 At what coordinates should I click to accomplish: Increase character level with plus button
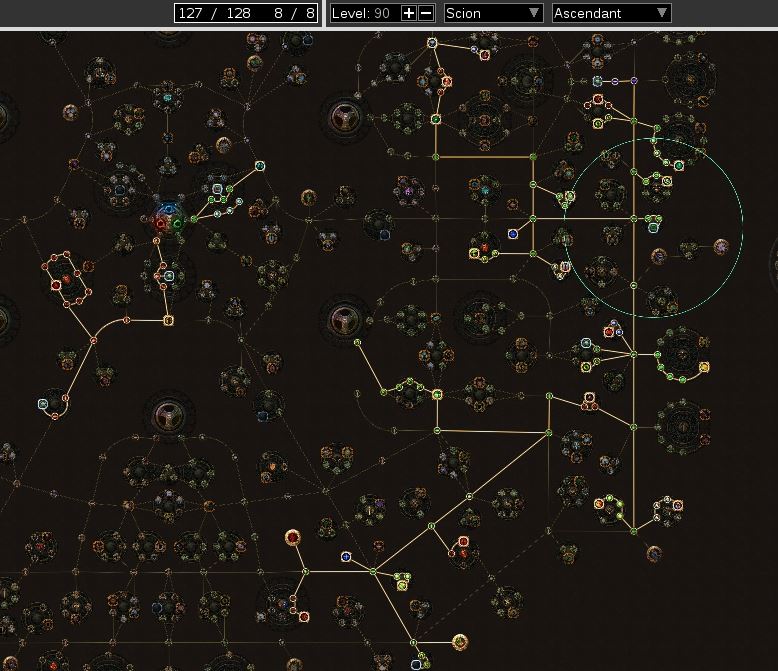coord(408,13)
